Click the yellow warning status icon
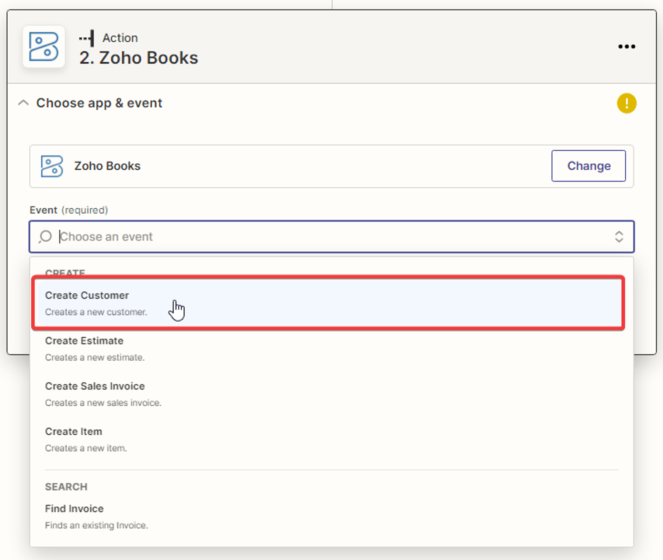This screenshot has width=663, height=560. point(626,103)
